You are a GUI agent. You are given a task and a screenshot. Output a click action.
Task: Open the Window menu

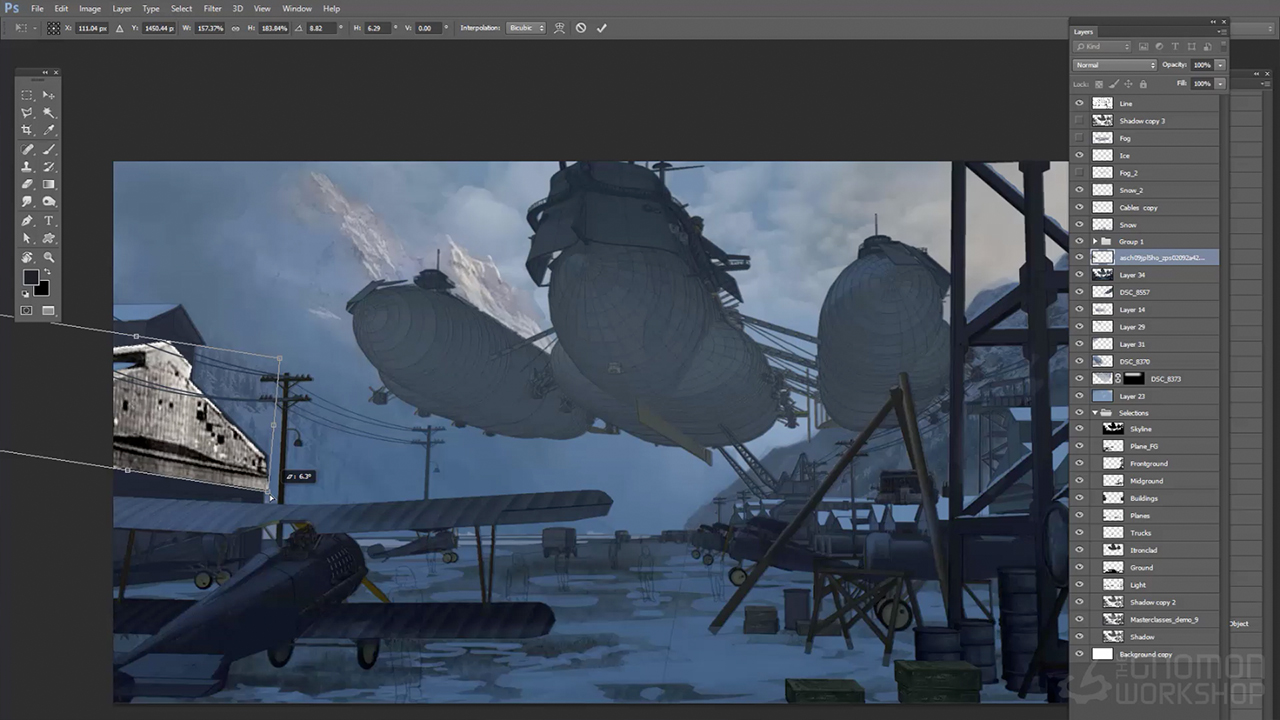[296, 8]
